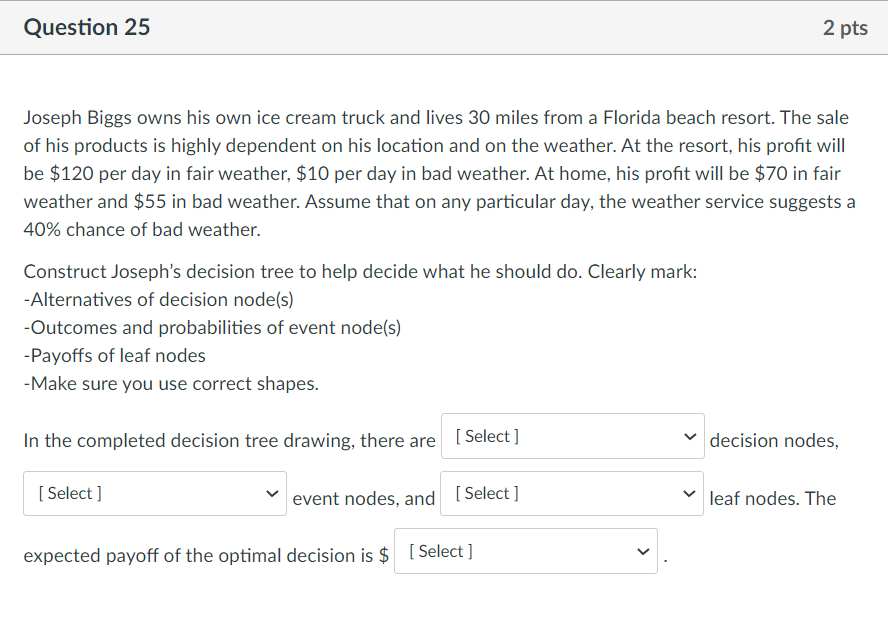The height and width of the screenshot is (644, 888).
Task: Click the chevron arrow in the payoff dropdown
Action: tap(641, 551)
